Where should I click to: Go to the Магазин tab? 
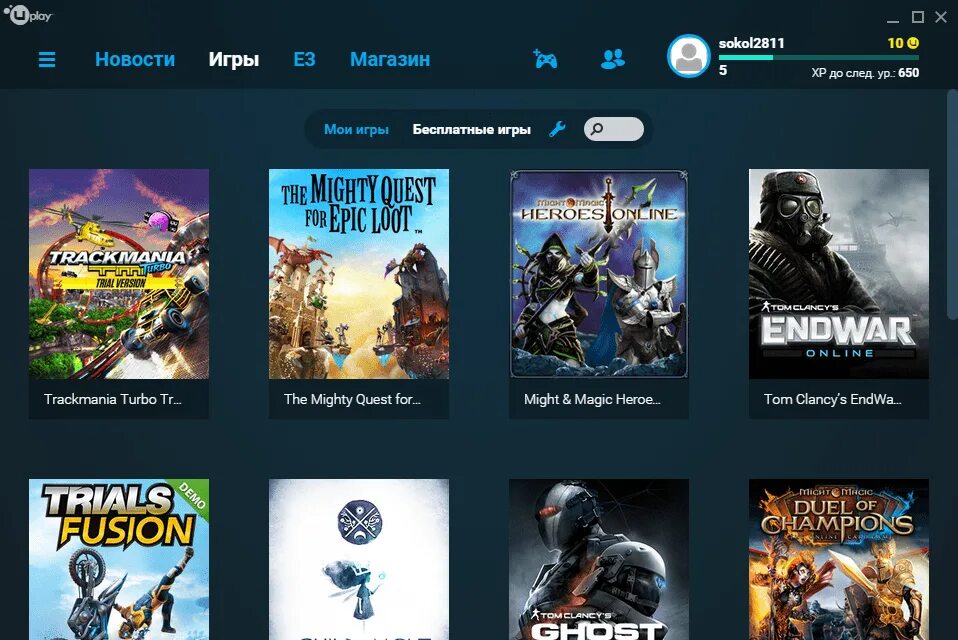[x=390, y=59]
